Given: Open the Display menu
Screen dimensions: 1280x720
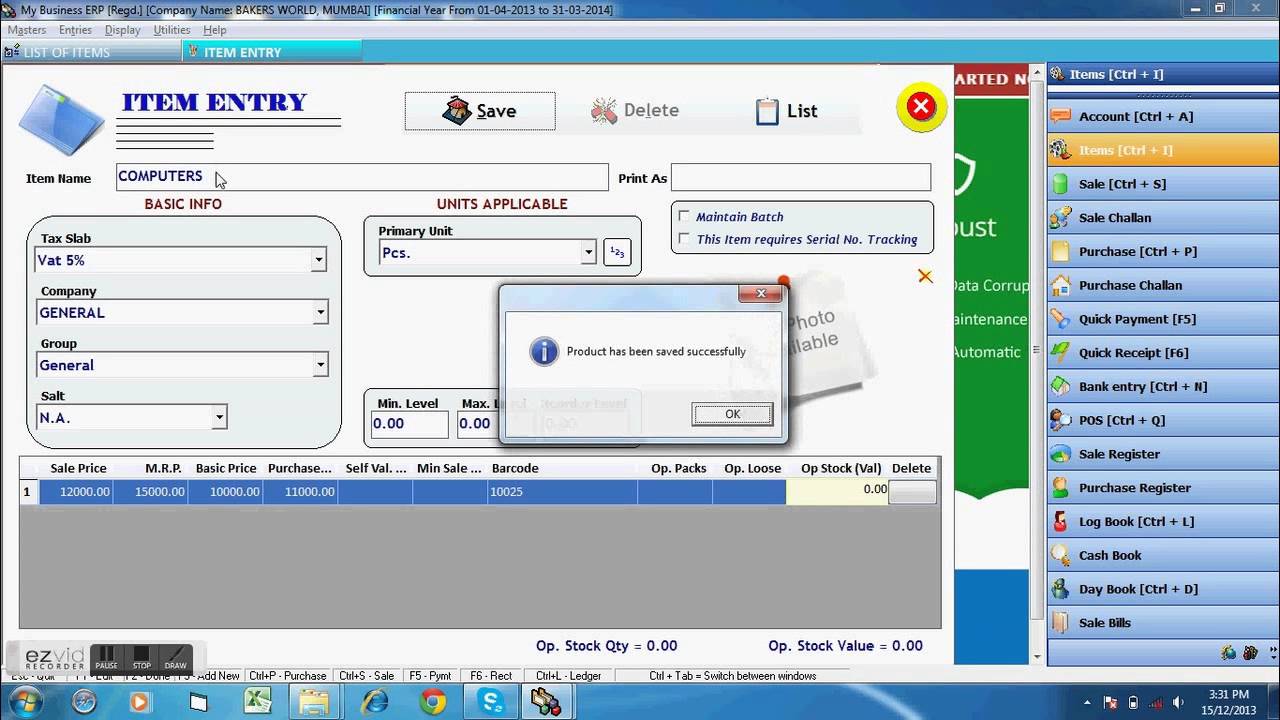Looking at the screenshot, I should coord(122,30).
